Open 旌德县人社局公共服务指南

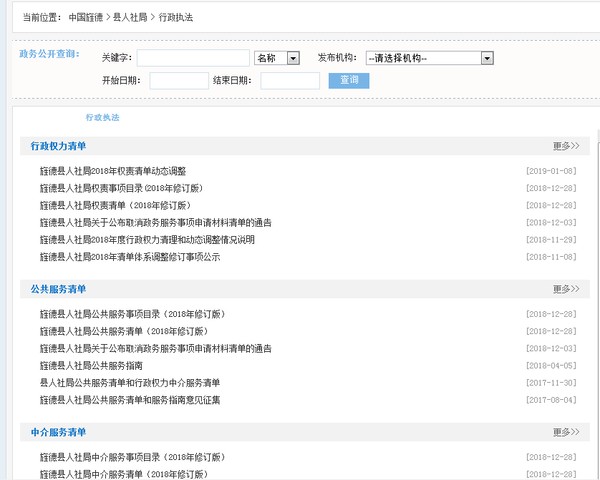pos(91,366)
